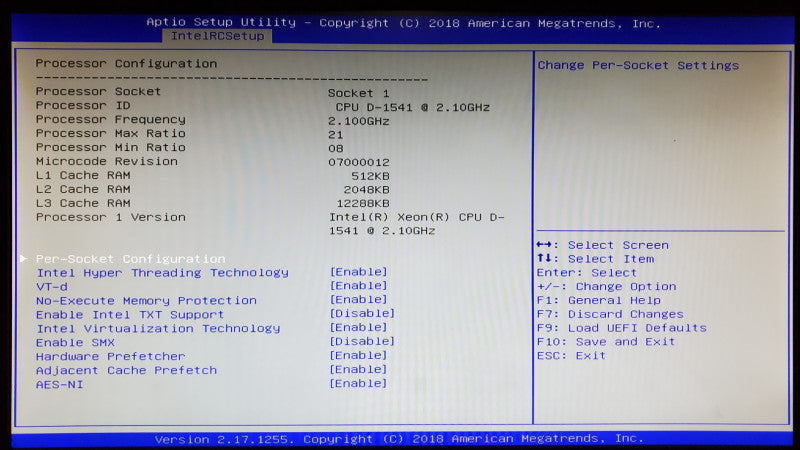Click the L3 Cache RAM label
This screenshot has width=800, height=450.
click(x=83, y=203)
